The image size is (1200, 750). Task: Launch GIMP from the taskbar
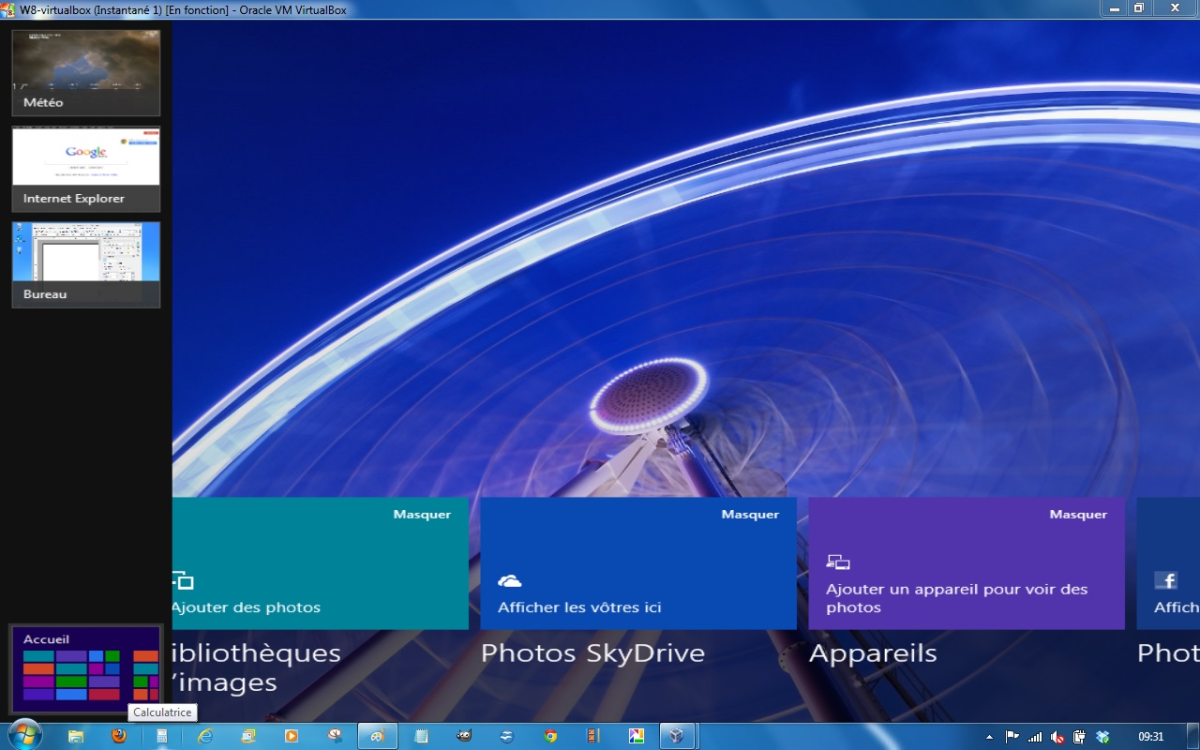point(464,736)
